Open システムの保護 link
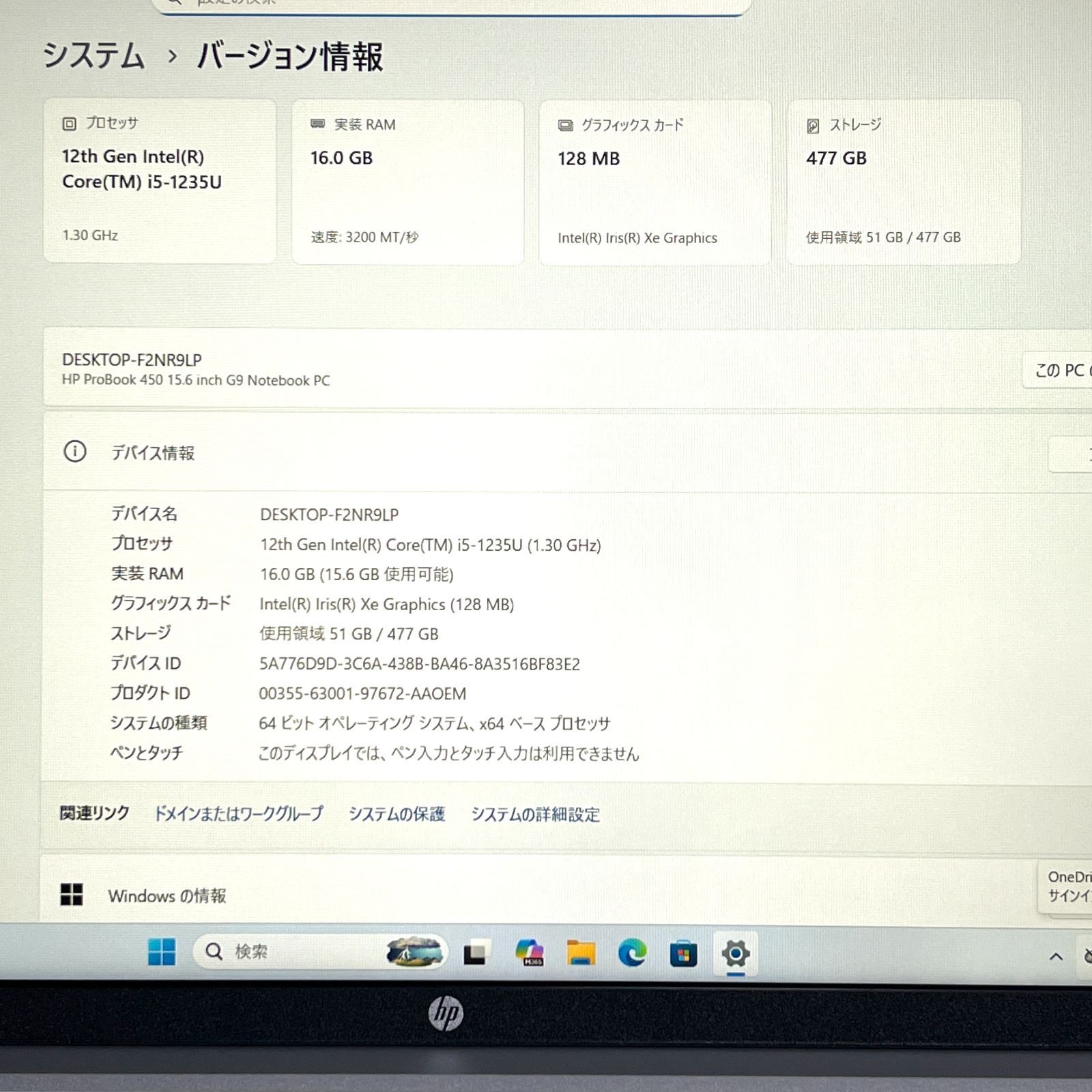Viewport: 1092px width, 1092px height. 397,814
